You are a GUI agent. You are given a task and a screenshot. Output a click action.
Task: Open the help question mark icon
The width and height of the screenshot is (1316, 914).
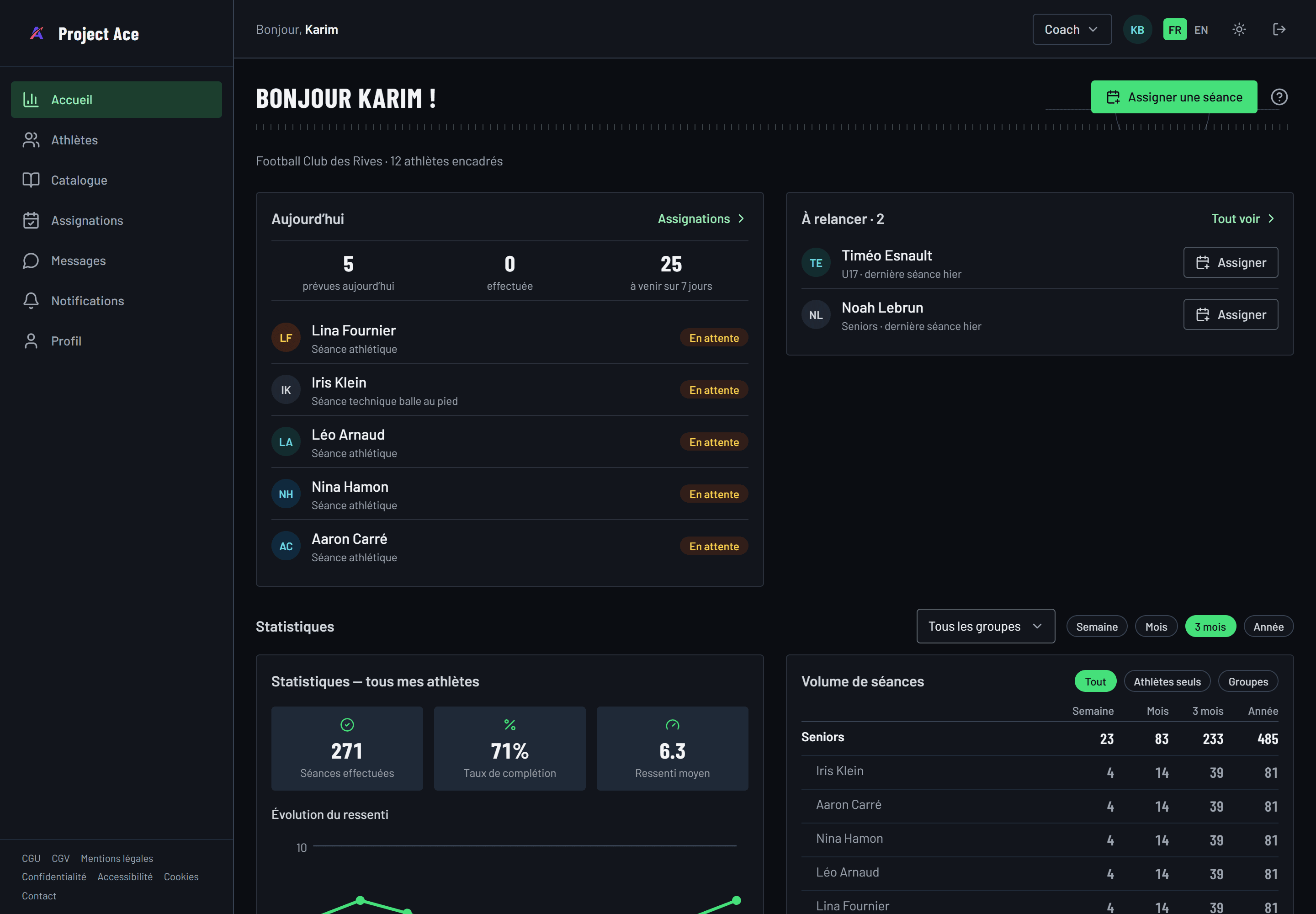pyautogui.click(x=1279, y=97)
